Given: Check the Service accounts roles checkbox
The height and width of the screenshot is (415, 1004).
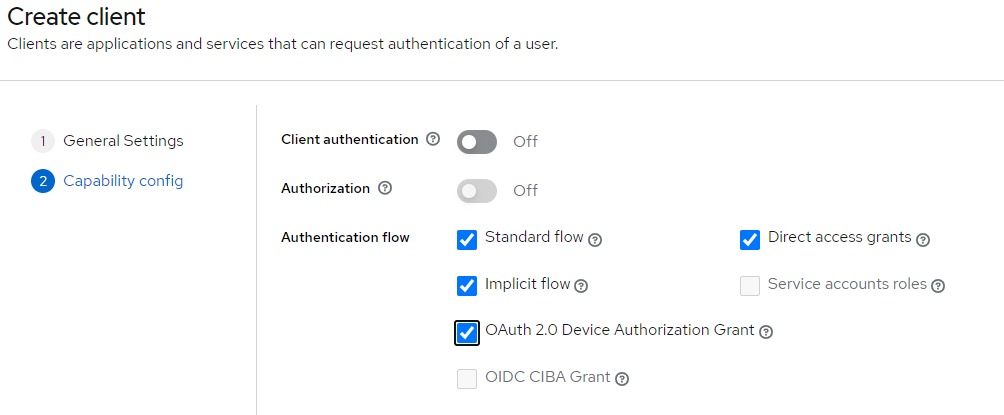Looking at the screenshot, I should [750, 286].
